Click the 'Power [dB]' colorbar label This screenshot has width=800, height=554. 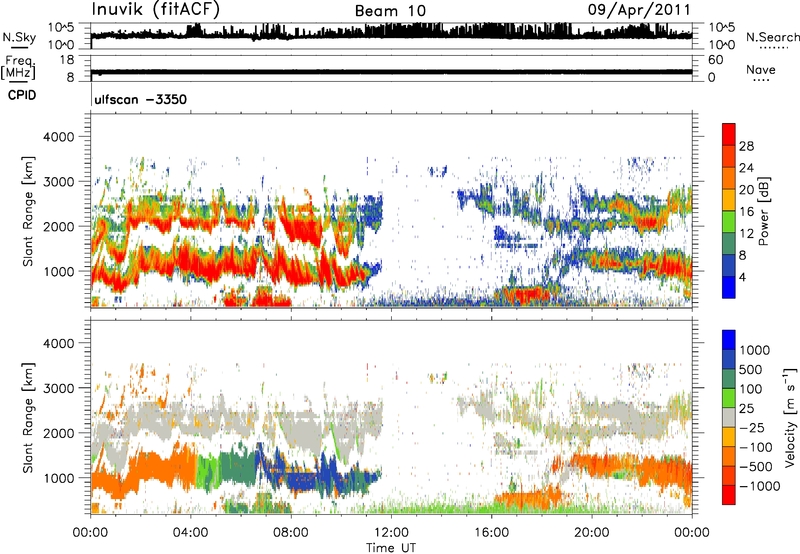(764, 211)
